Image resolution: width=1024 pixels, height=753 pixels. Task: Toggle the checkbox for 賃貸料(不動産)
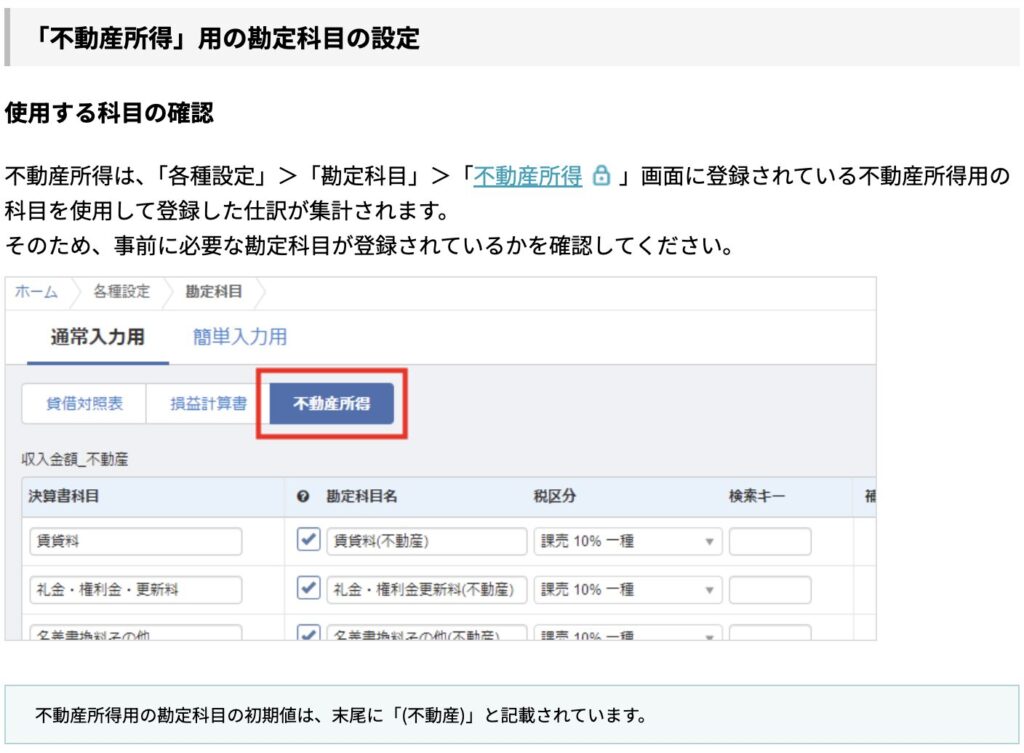click(x=309, y=540)
